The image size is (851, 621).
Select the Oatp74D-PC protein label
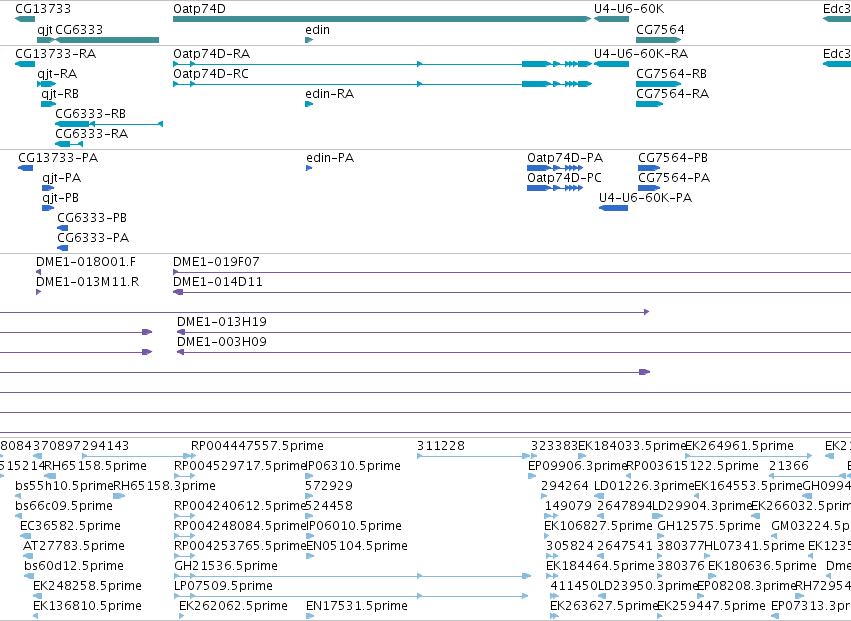[x=564, y=178]
